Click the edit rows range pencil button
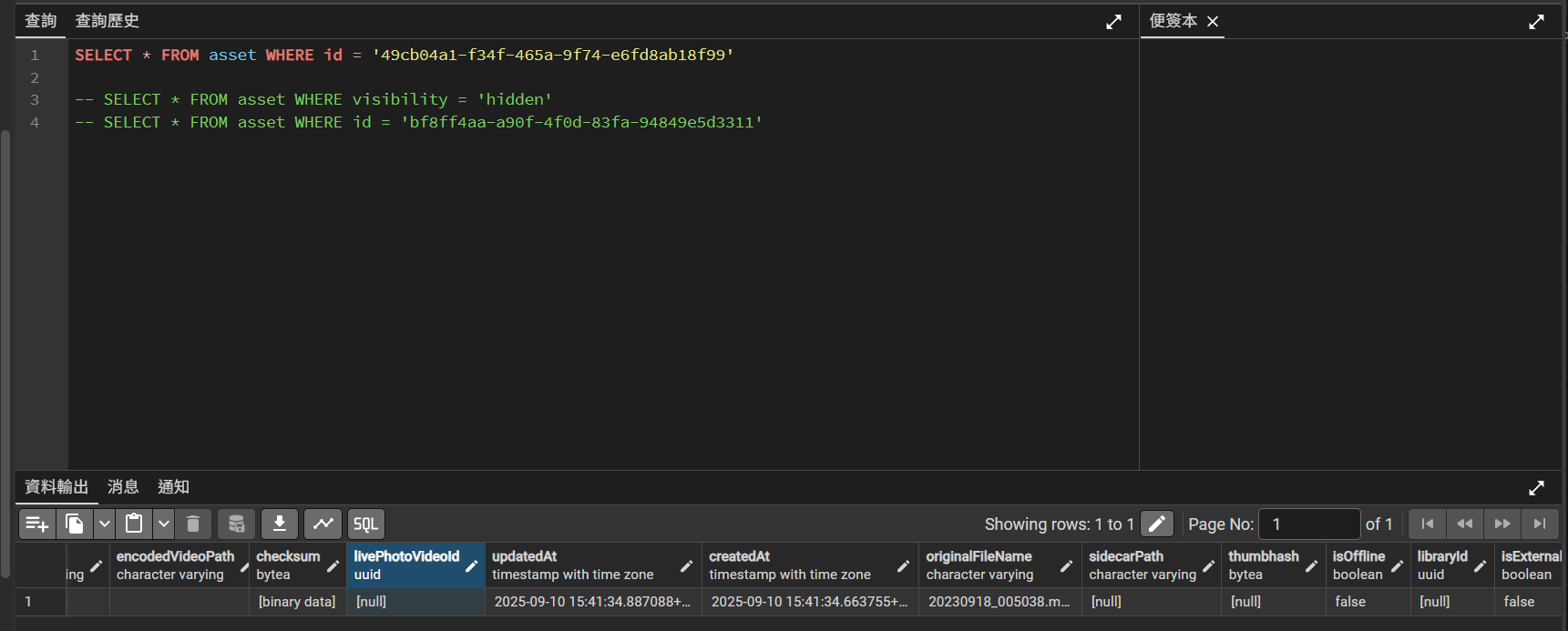1568x631 pixels. click(x=1156, y=524)
